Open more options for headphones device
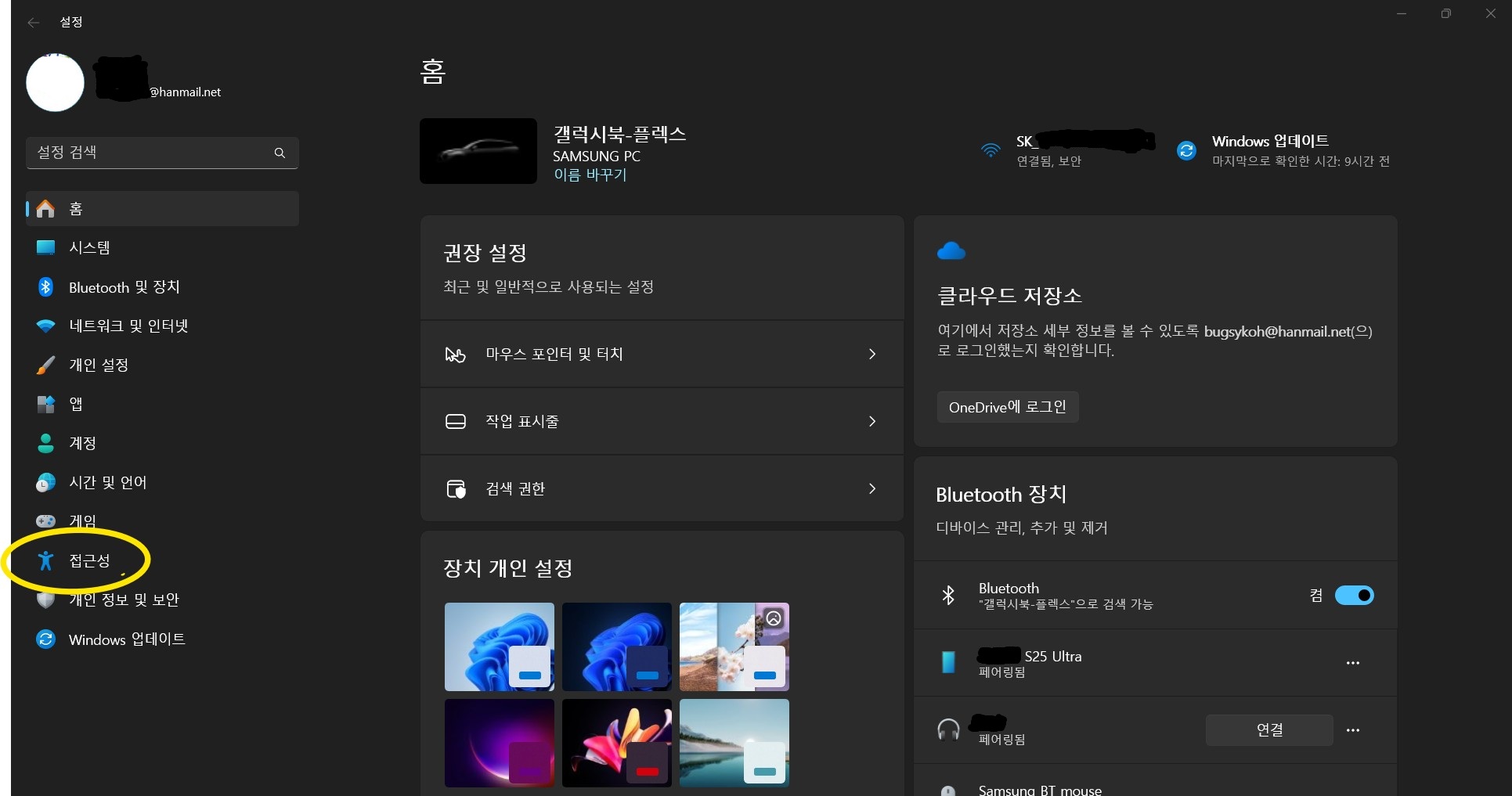This screenshot has width=1512, height=796. pos(1353,730)
